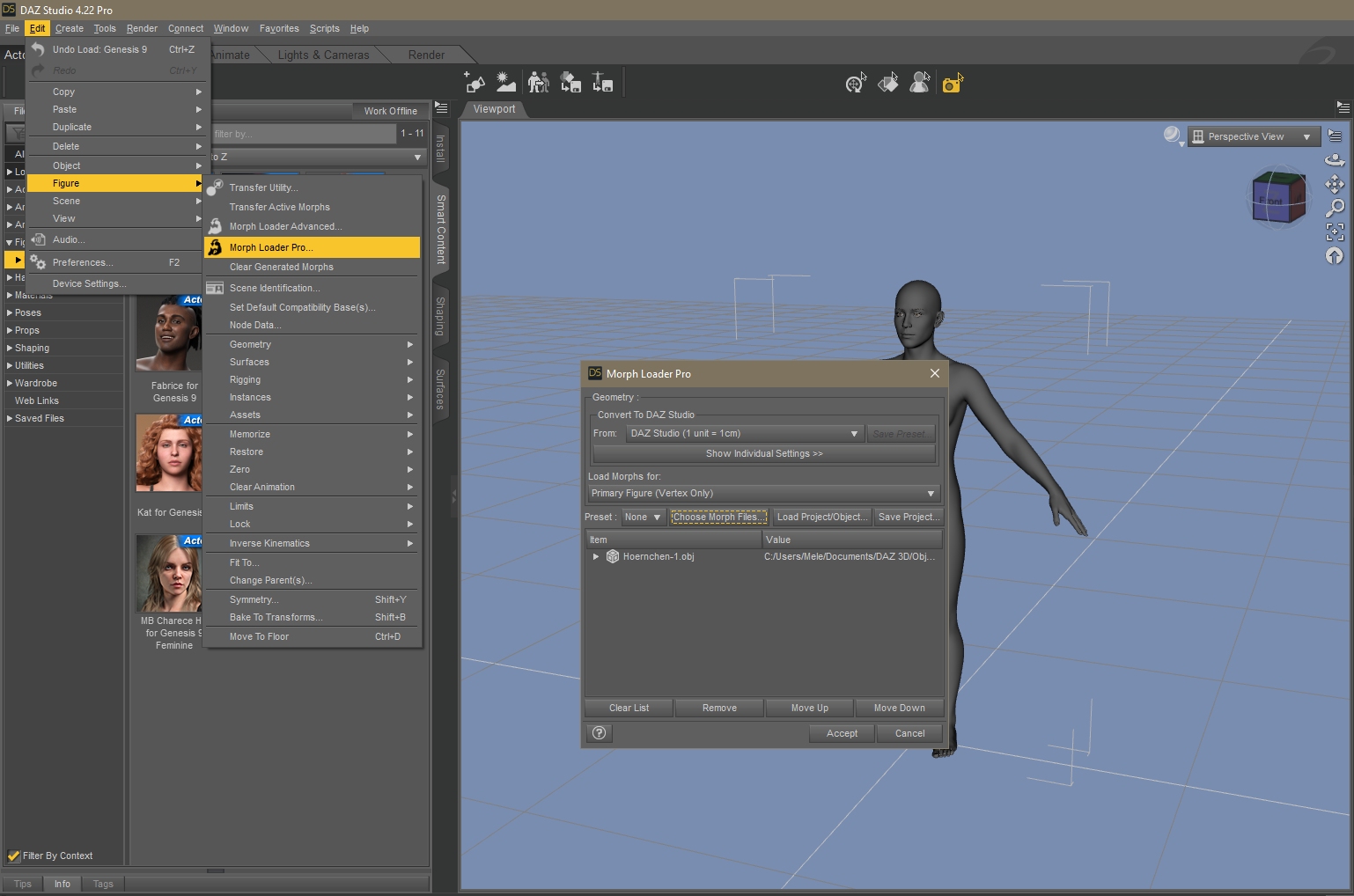This screenshot has width=1354, height=896.
Task: Open the Shaping side pane tab
Action: click(440, 316)
